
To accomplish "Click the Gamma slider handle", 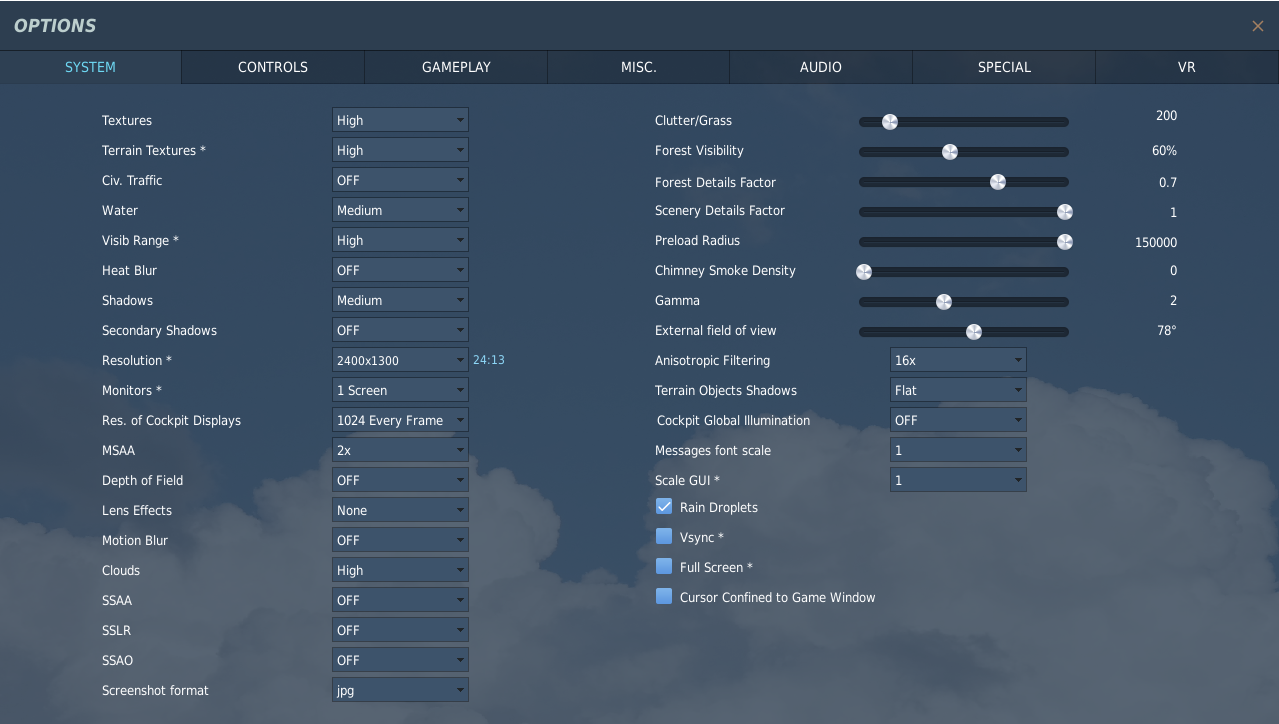I will click(x=943, y=302).
